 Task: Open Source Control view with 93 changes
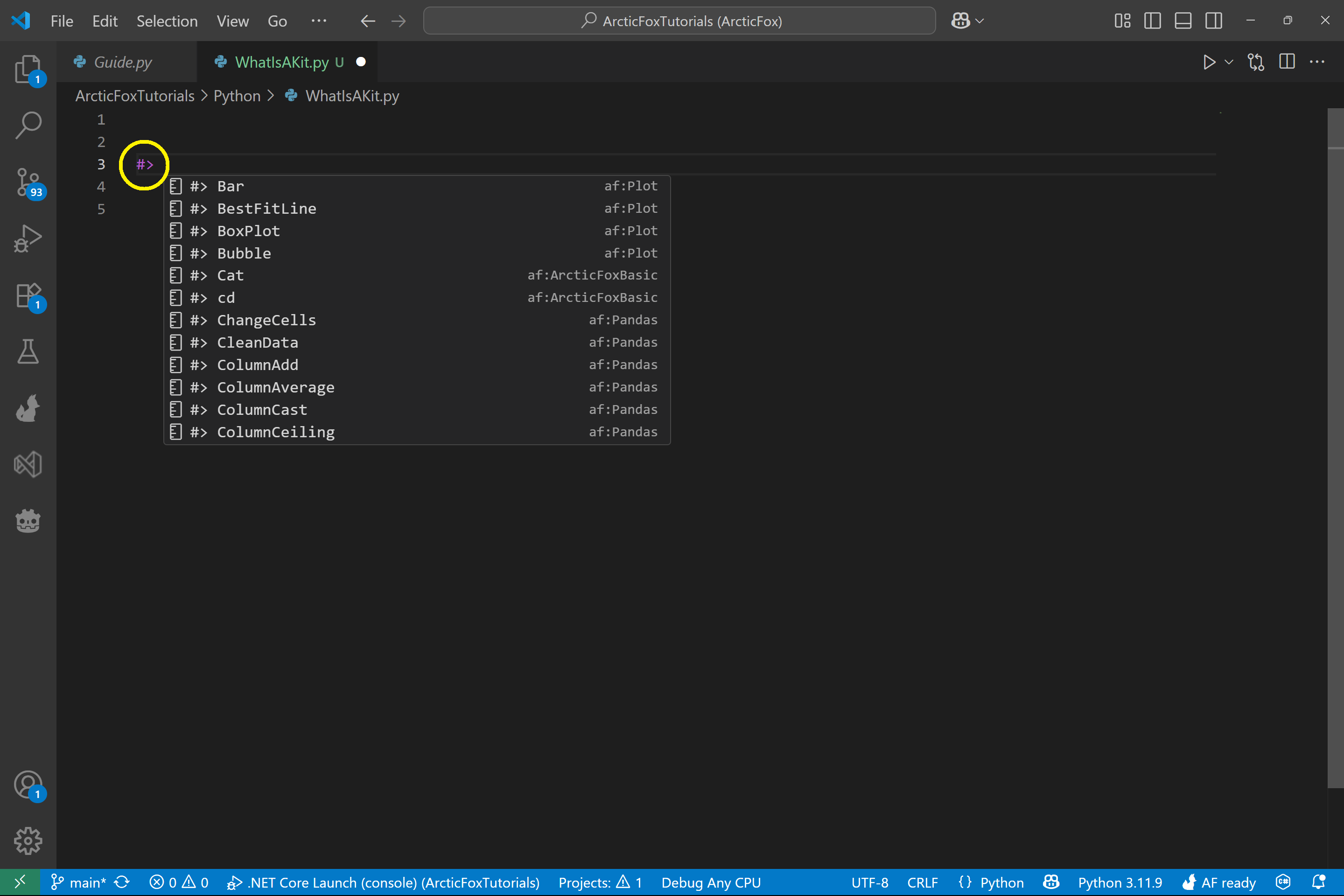[28, 182]
